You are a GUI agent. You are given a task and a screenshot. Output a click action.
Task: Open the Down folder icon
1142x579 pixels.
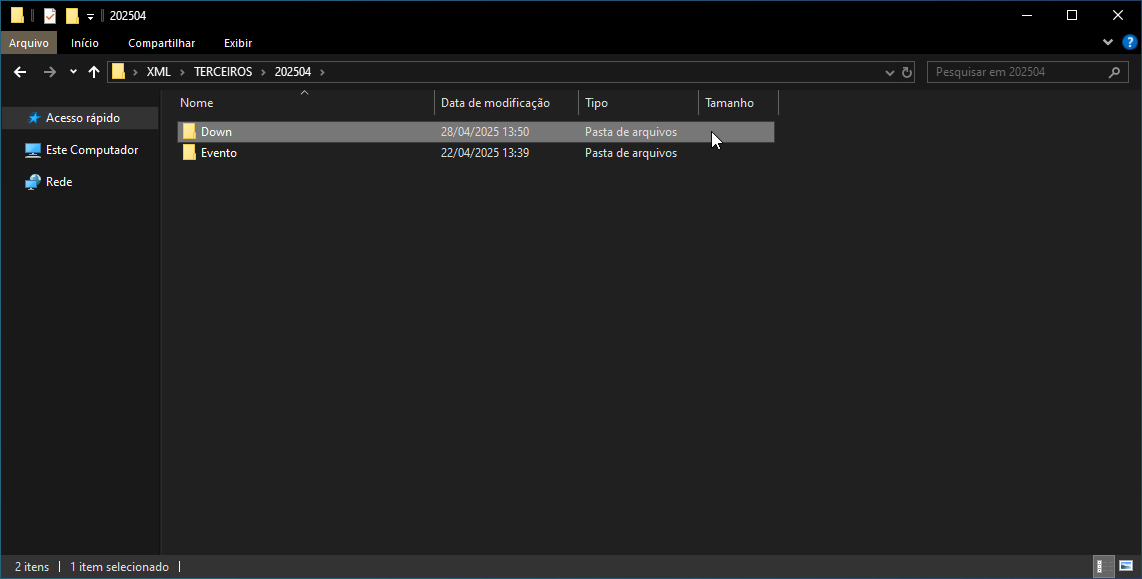pos(189,132)
